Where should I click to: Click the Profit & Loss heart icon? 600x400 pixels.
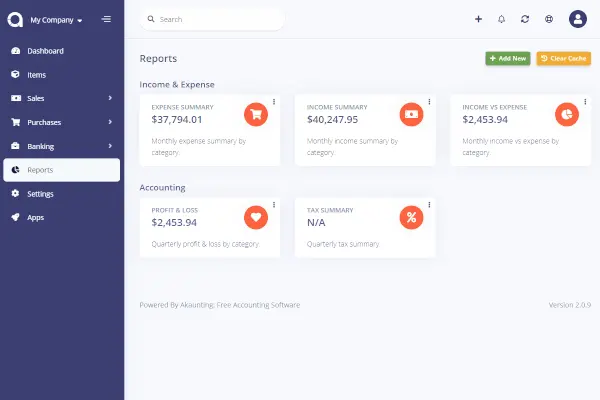click(x=256, y=216)
